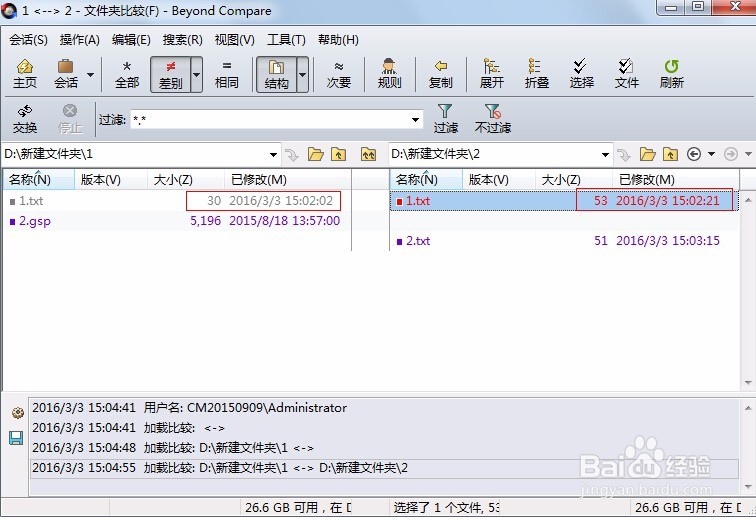Click in the 过滤 filter text field
The image size is (756, 517).
pos(269,120)
